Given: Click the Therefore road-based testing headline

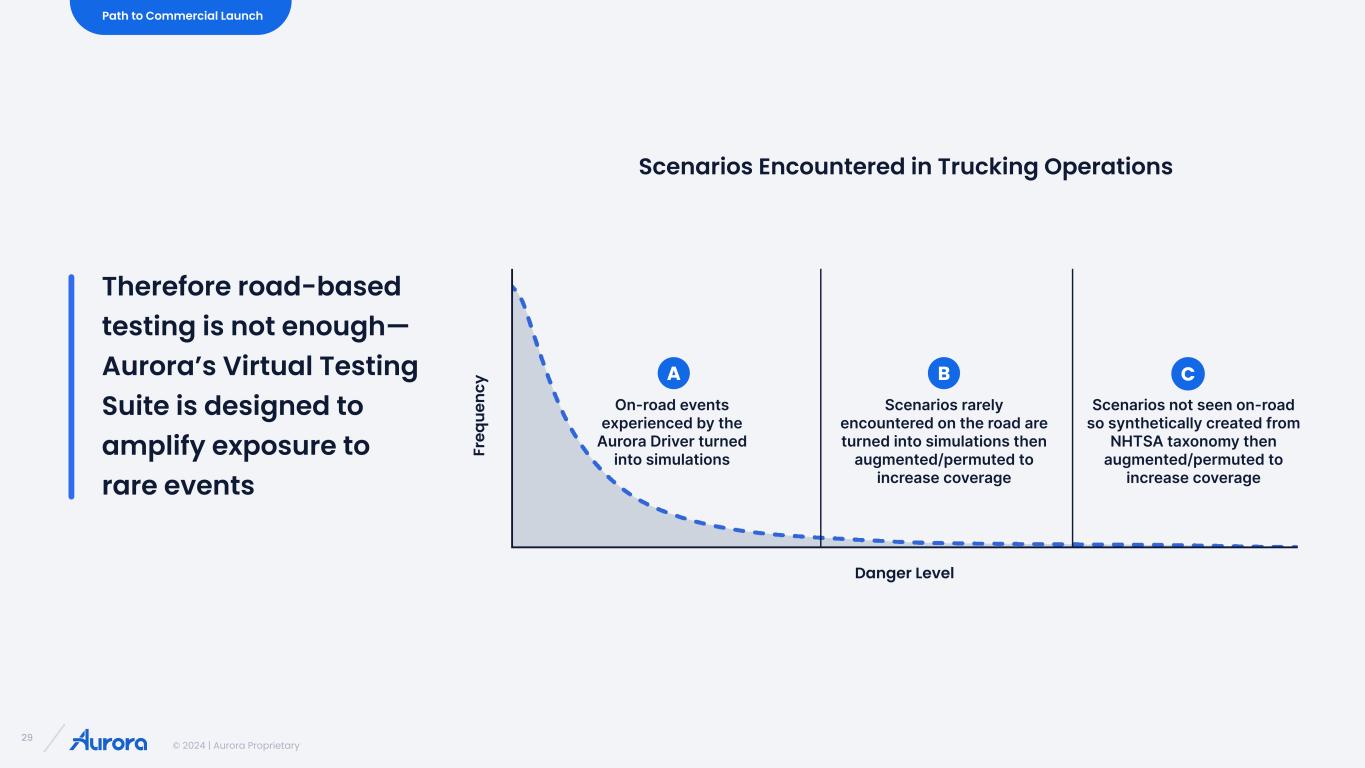Looking at the screenshot, I should point(260,386).
